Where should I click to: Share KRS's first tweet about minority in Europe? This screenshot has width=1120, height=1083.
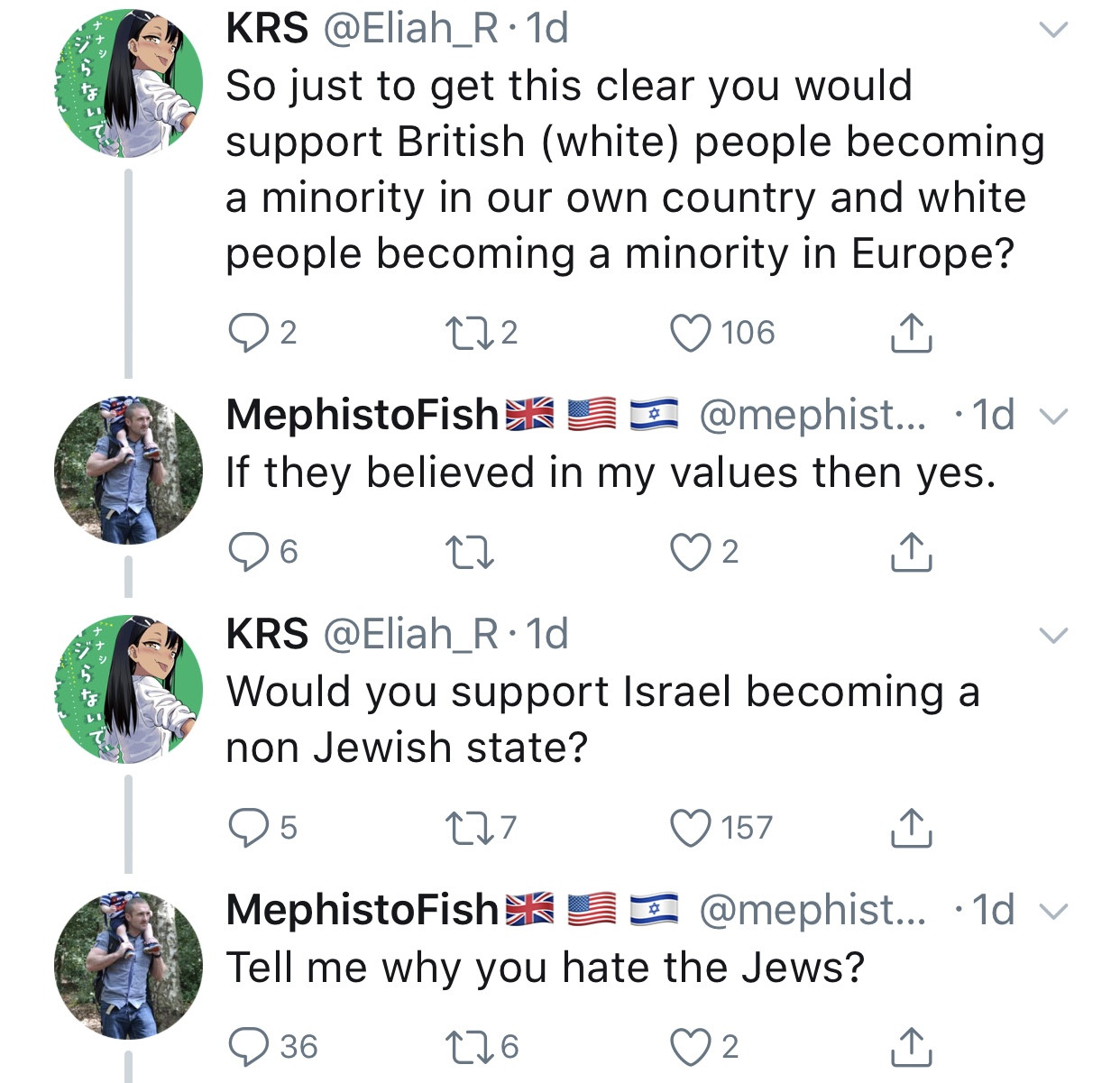click(x=911, y=334)
